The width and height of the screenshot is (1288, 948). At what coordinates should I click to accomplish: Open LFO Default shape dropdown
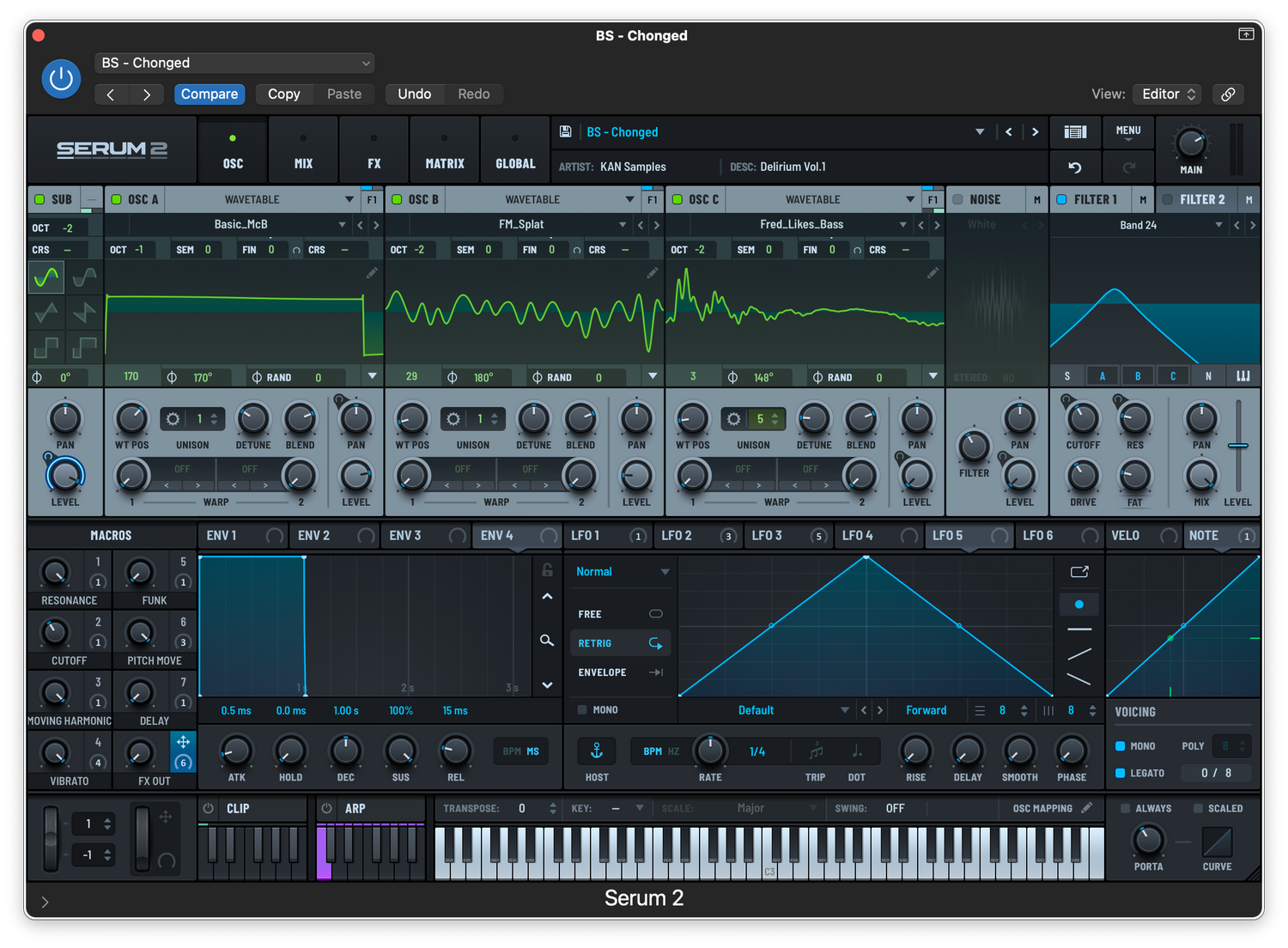(767, 710)
